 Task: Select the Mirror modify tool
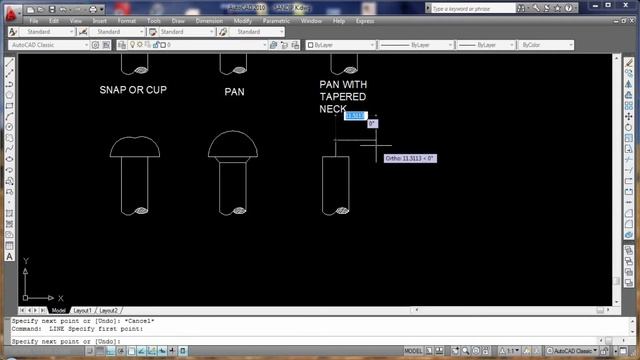(629, 84)
